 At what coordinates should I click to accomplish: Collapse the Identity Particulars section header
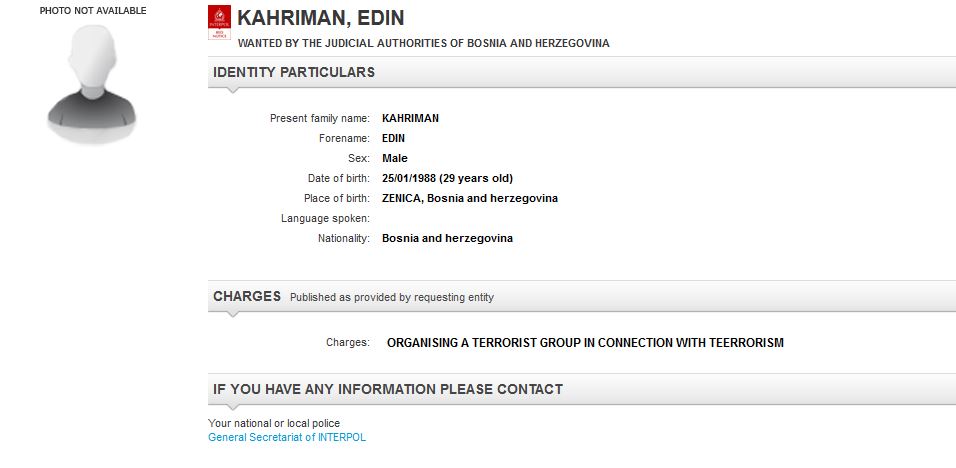294,72
